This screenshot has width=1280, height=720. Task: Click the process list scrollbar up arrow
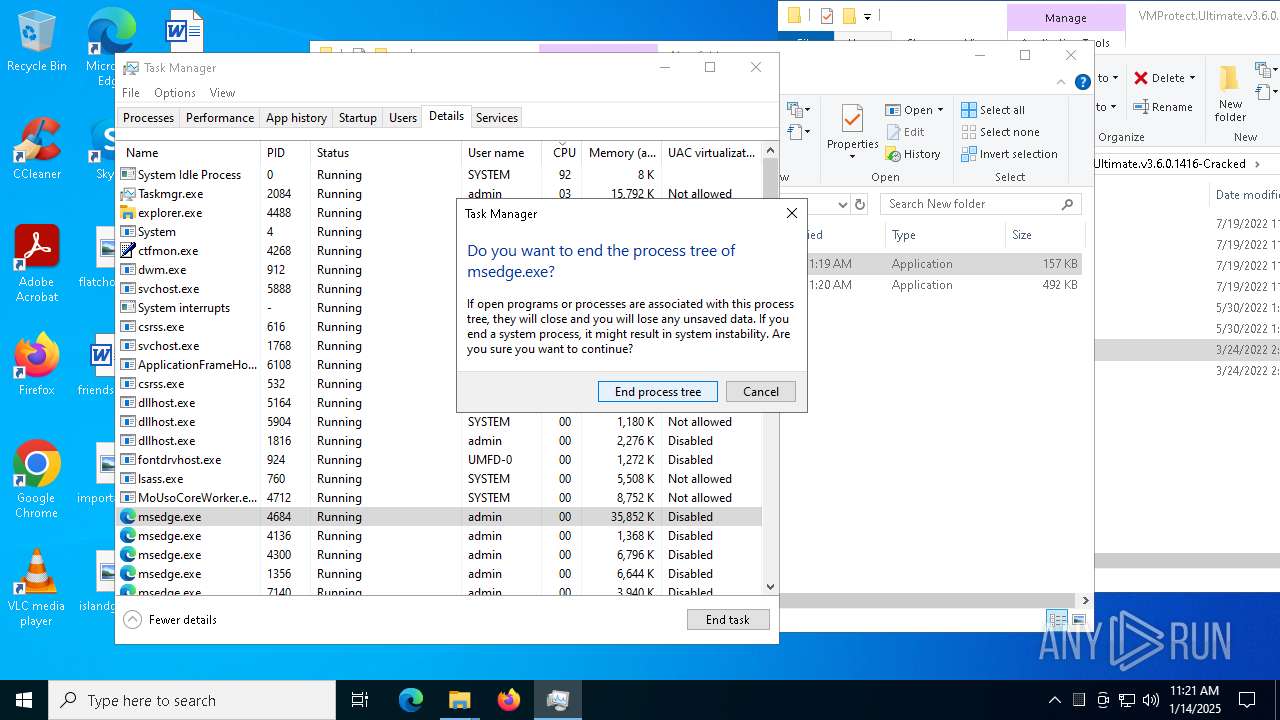click(x=770, y=151)
